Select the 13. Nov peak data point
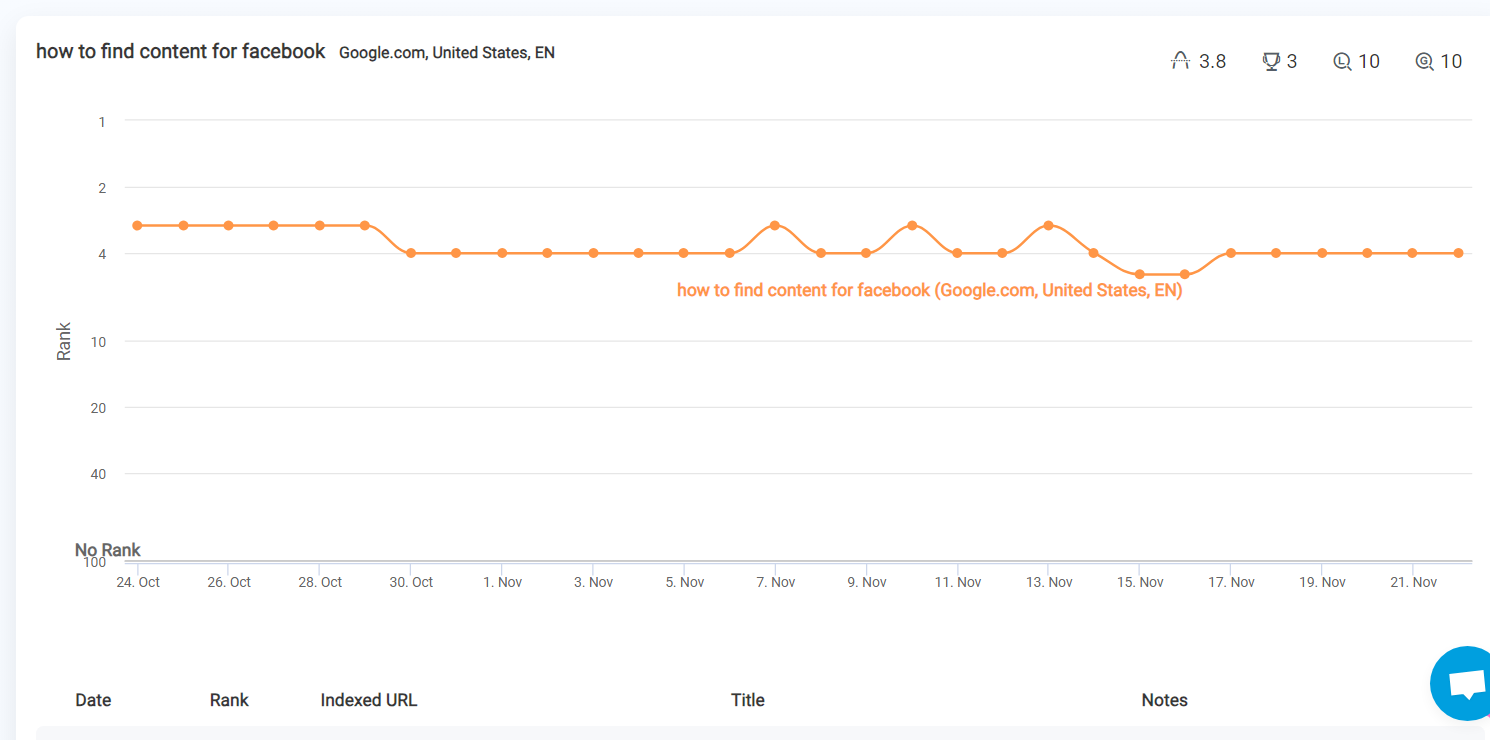This screenshot has height=740, width=1490. point(1048,226)
